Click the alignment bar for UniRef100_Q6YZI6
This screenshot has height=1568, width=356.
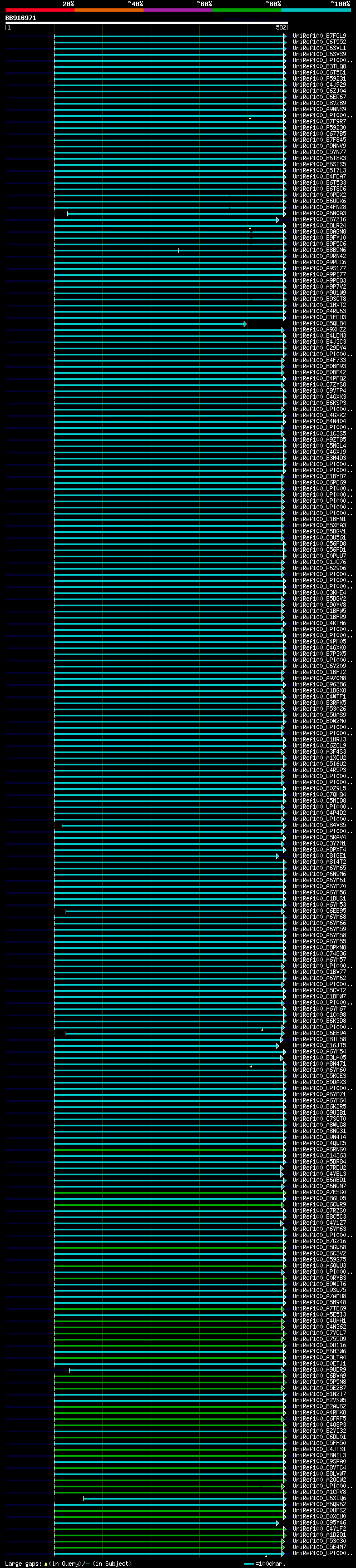tap(166, 220)
